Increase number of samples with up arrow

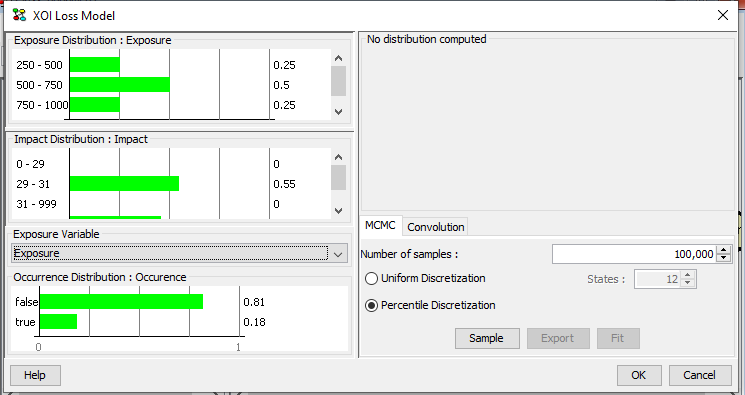(723, 250)
